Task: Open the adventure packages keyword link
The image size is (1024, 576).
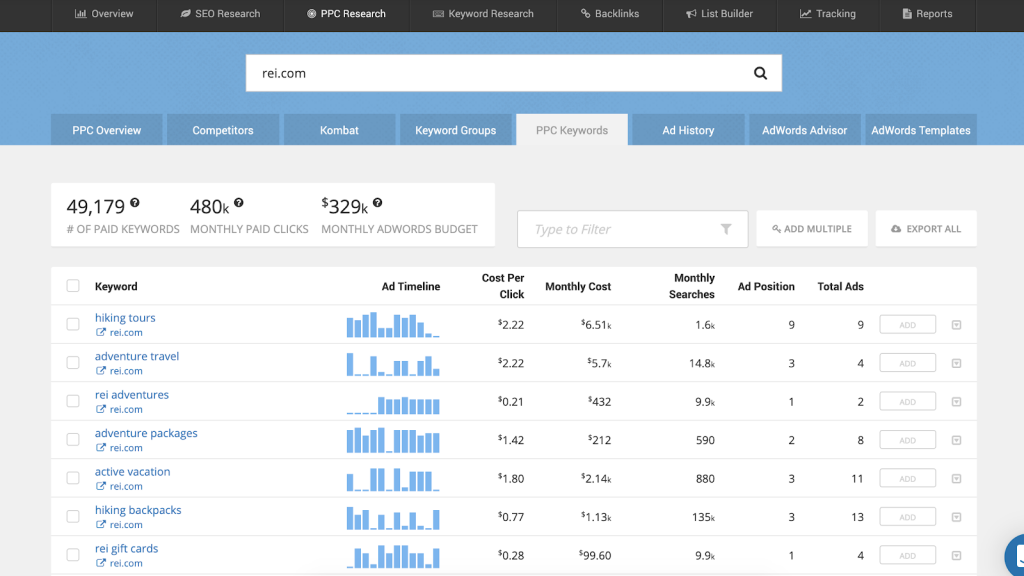Action: tap(146, 433)
